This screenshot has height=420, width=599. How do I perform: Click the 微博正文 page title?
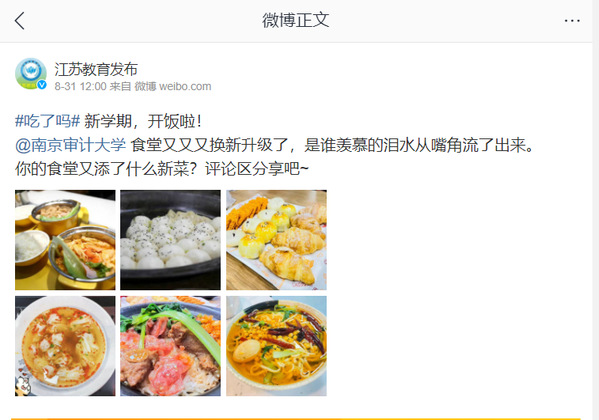point(295,20)
